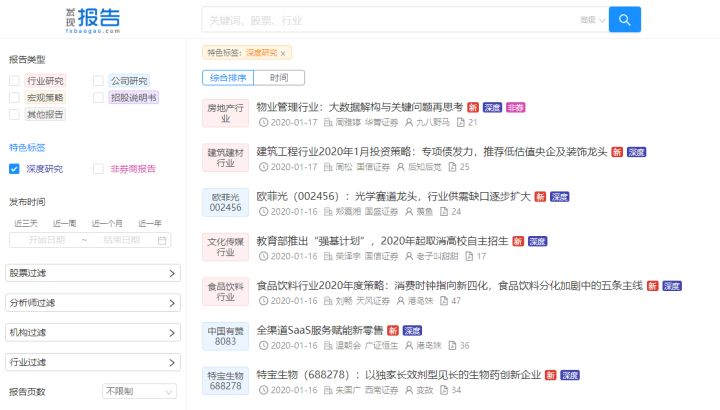Click 新 badge on 物业管理行业 report
720x410 pixels.
point(473,107)
